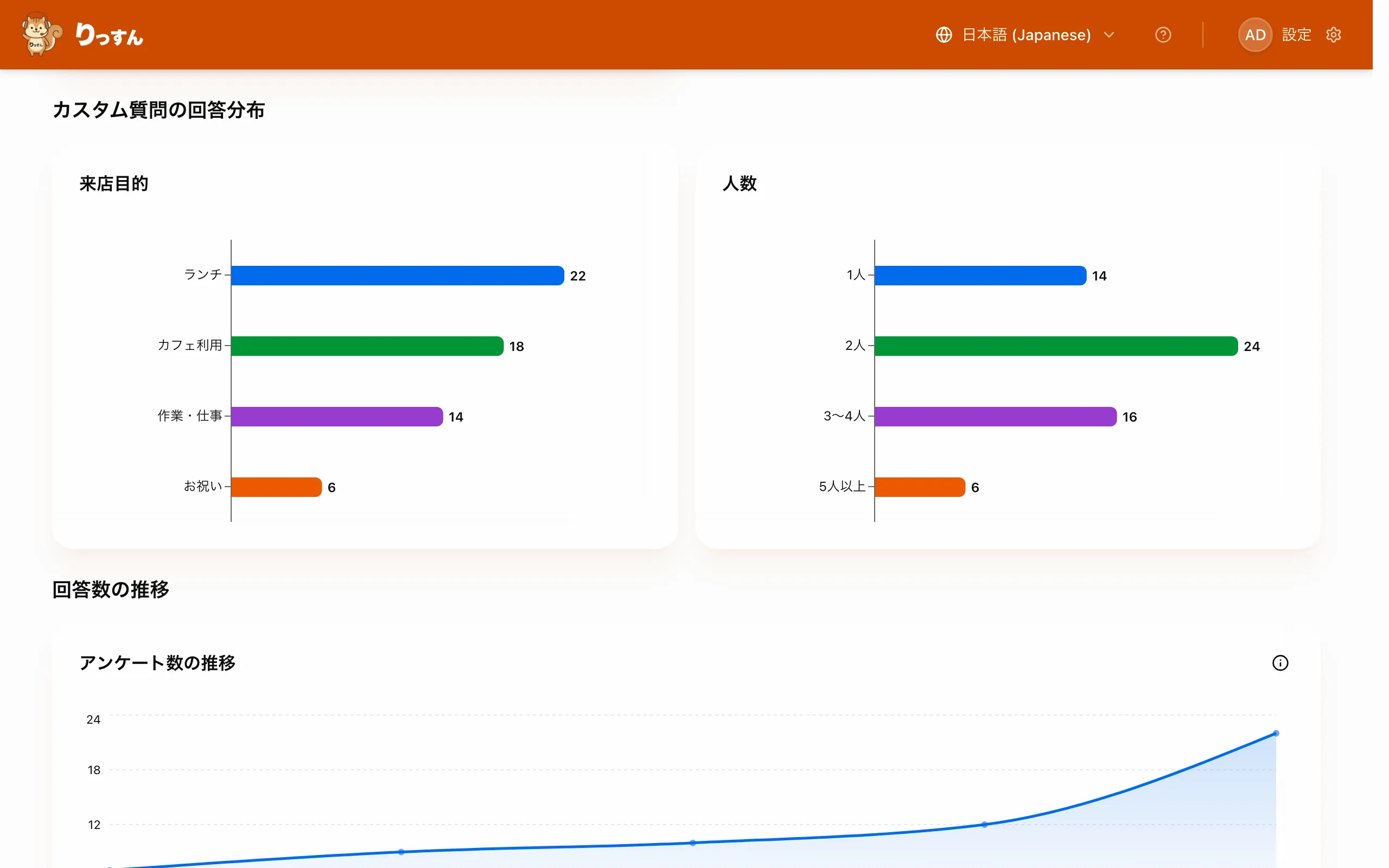Viewport: 1389px width, 868px height.
Task: Click the blue ランチ bar
Action: coord(397,276)
